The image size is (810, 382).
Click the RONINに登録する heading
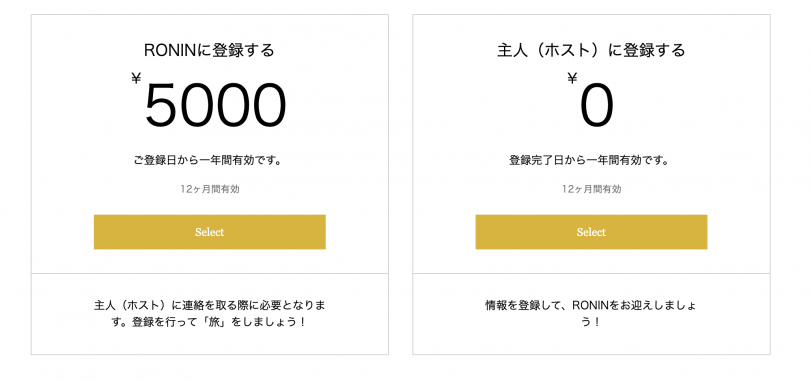209,51
